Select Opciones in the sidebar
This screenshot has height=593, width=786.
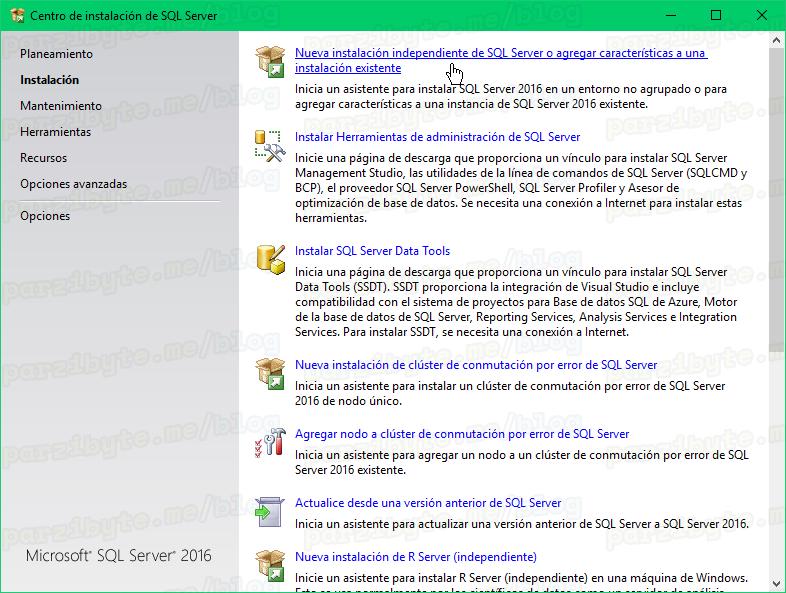tap(45, 216)
